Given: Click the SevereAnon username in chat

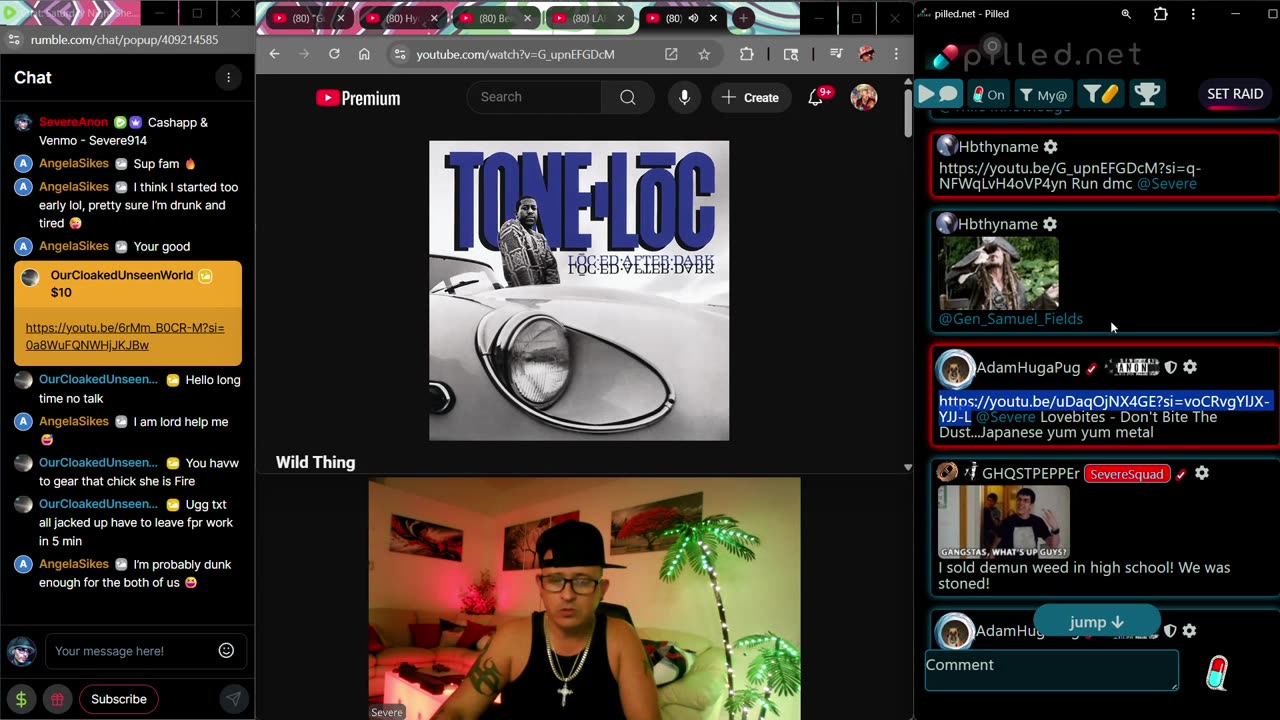Looking at the screenshot, I should click(x=73, y=122).
